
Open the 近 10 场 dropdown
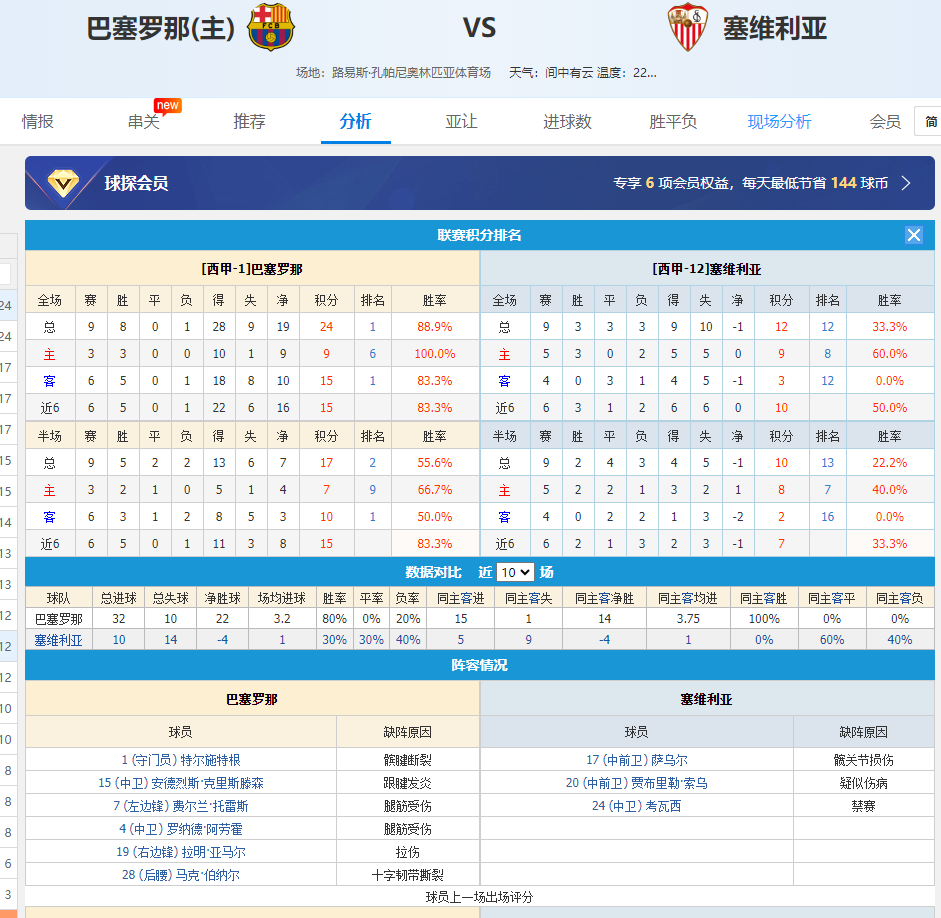(515, 572)
